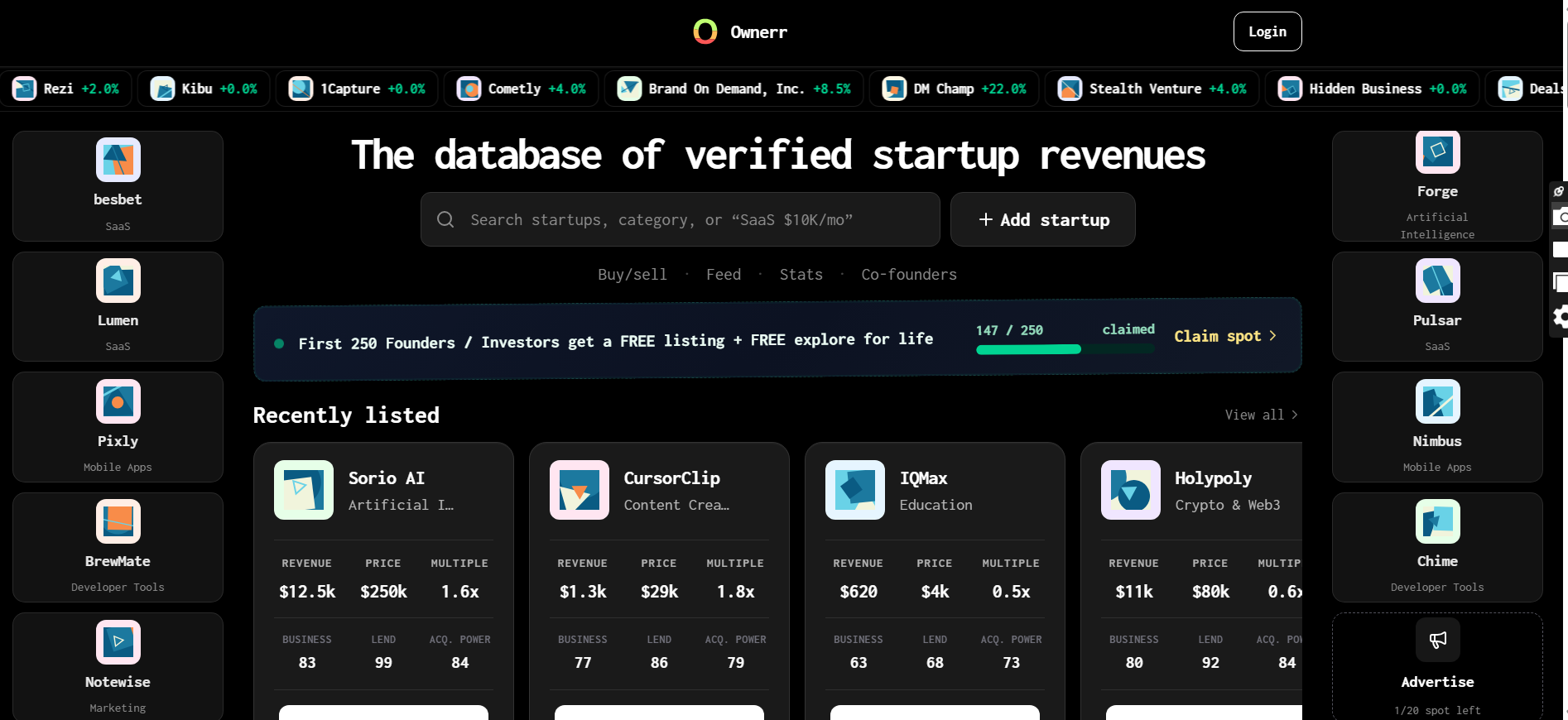
Task: Click the IQMax logo
Action: click(x=855, y=490)
